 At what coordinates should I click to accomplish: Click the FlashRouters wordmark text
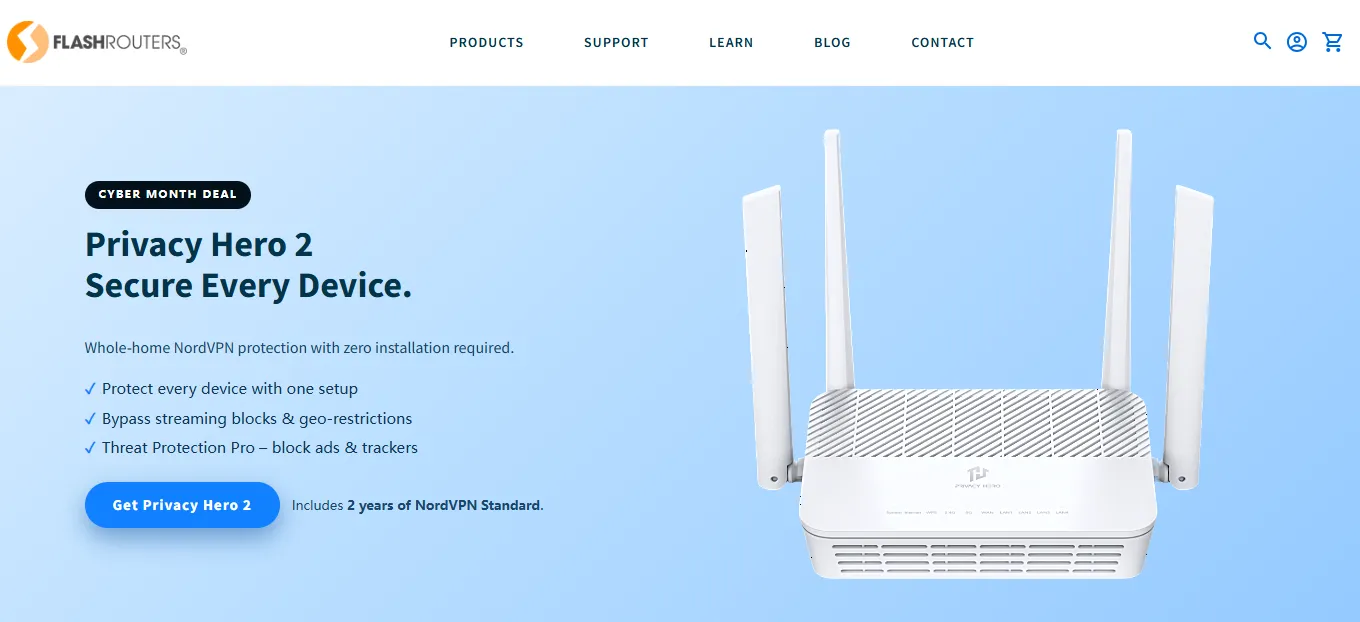pyautogui.click(x=120, y=43)
